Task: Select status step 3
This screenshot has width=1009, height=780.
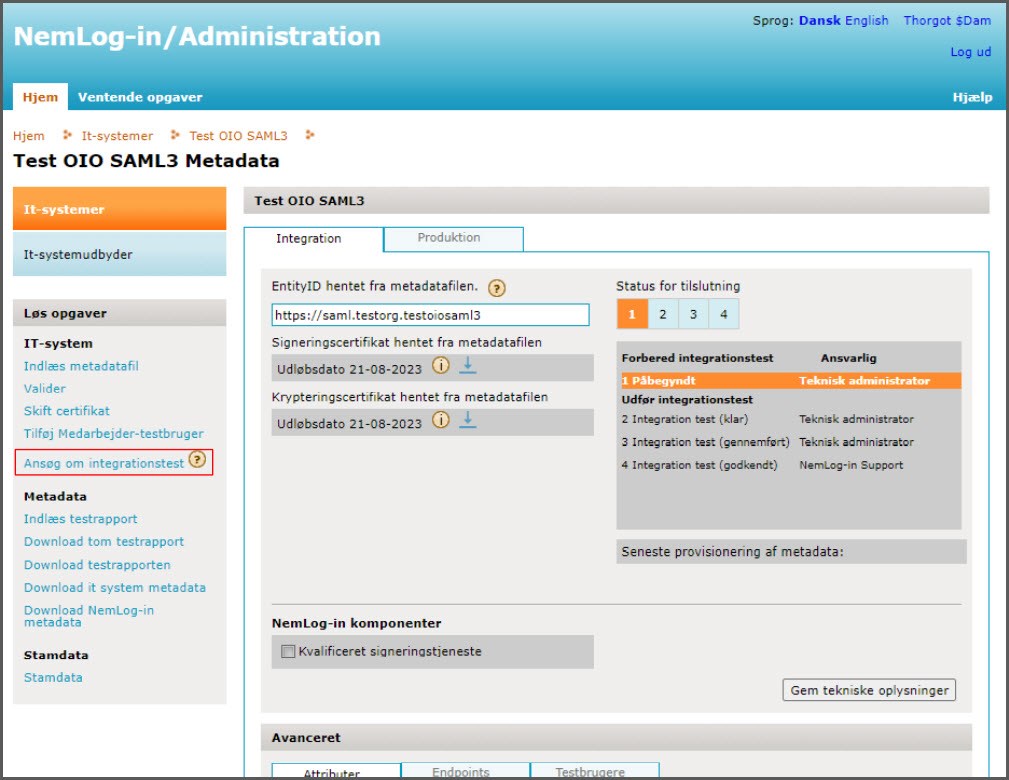Action: 693,314
